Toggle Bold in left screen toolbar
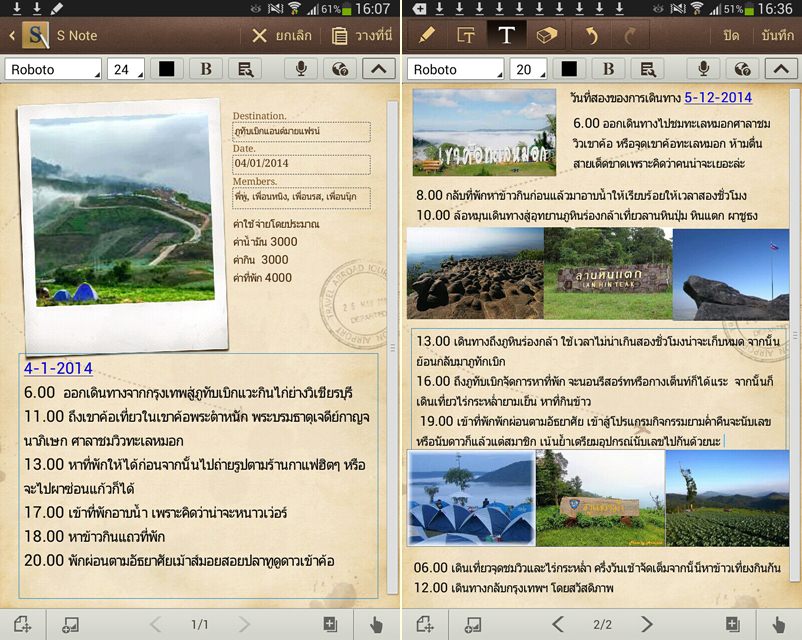 click(206, 69)
